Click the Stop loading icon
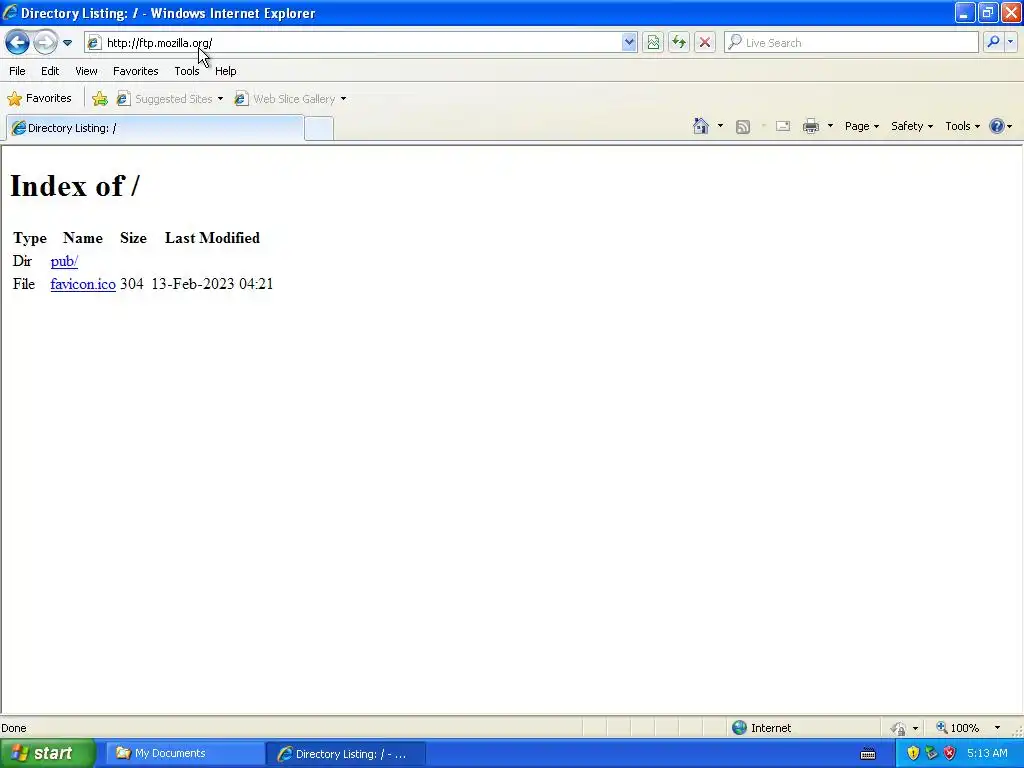 point(705,42)
